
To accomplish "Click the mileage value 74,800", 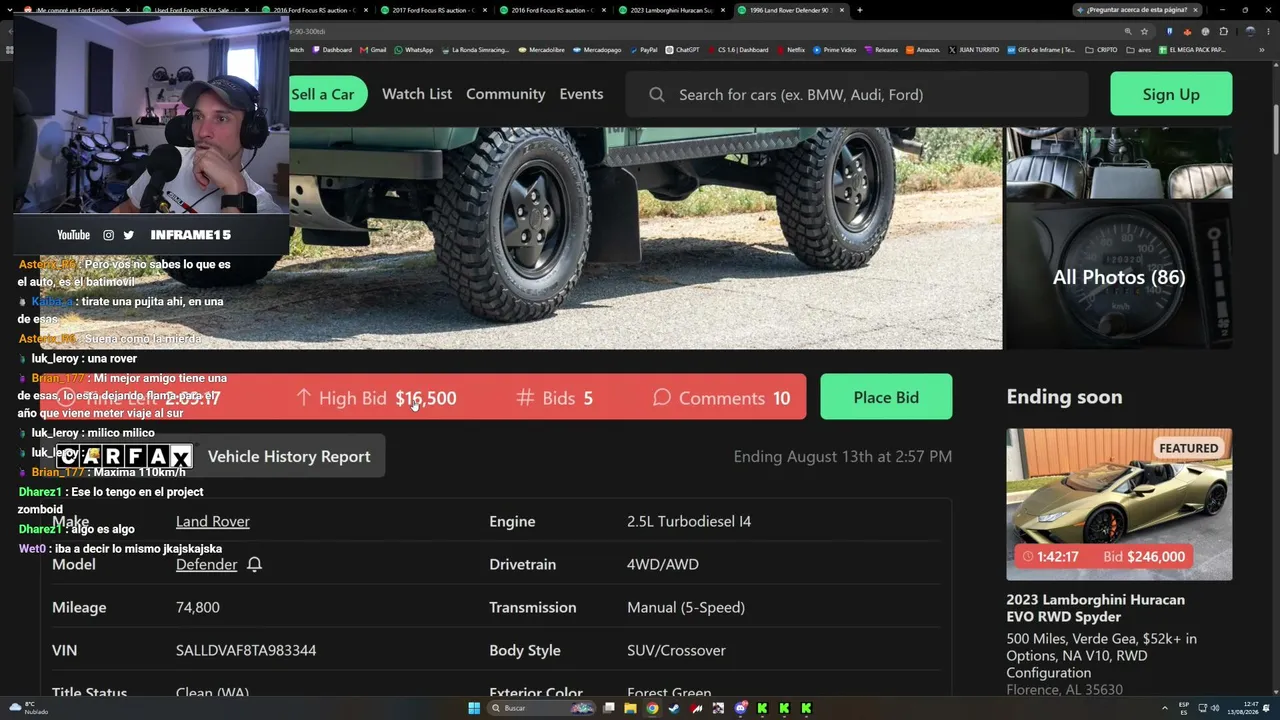I will click(198, 607).
